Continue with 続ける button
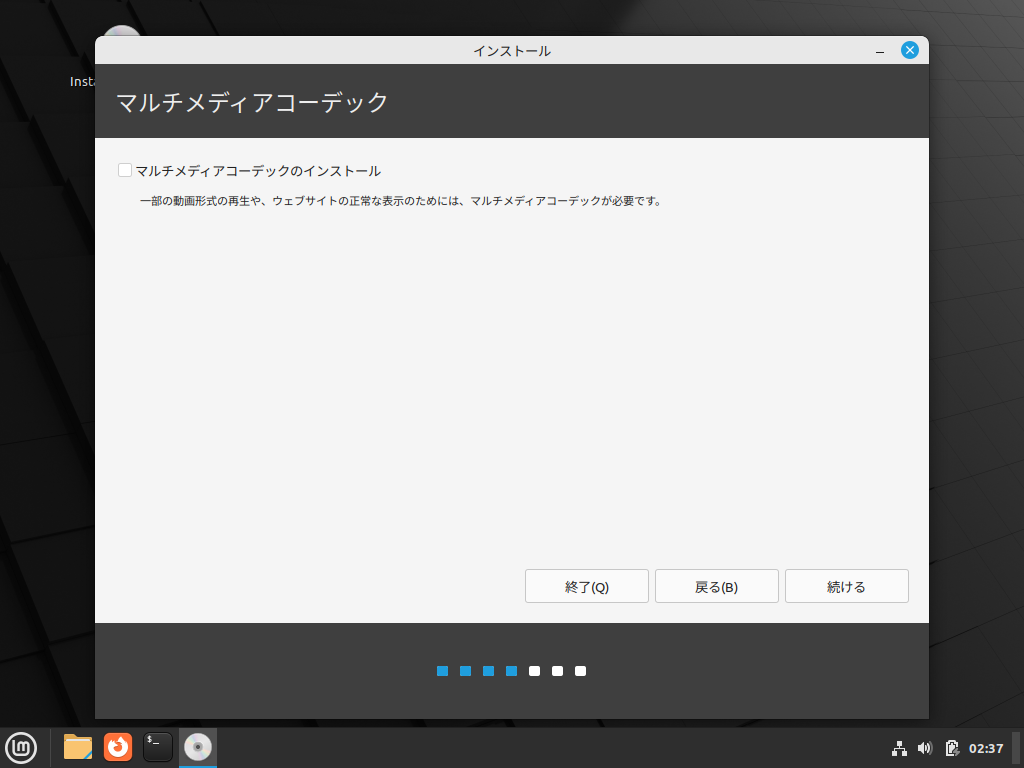This screenshot has height=768, width=1024. click(846, 586)
